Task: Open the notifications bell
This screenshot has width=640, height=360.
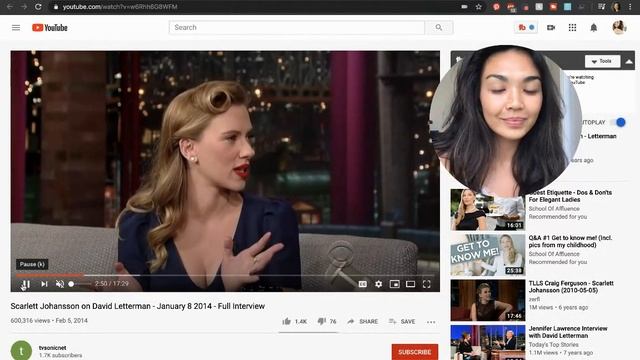Action: (593, 27)
